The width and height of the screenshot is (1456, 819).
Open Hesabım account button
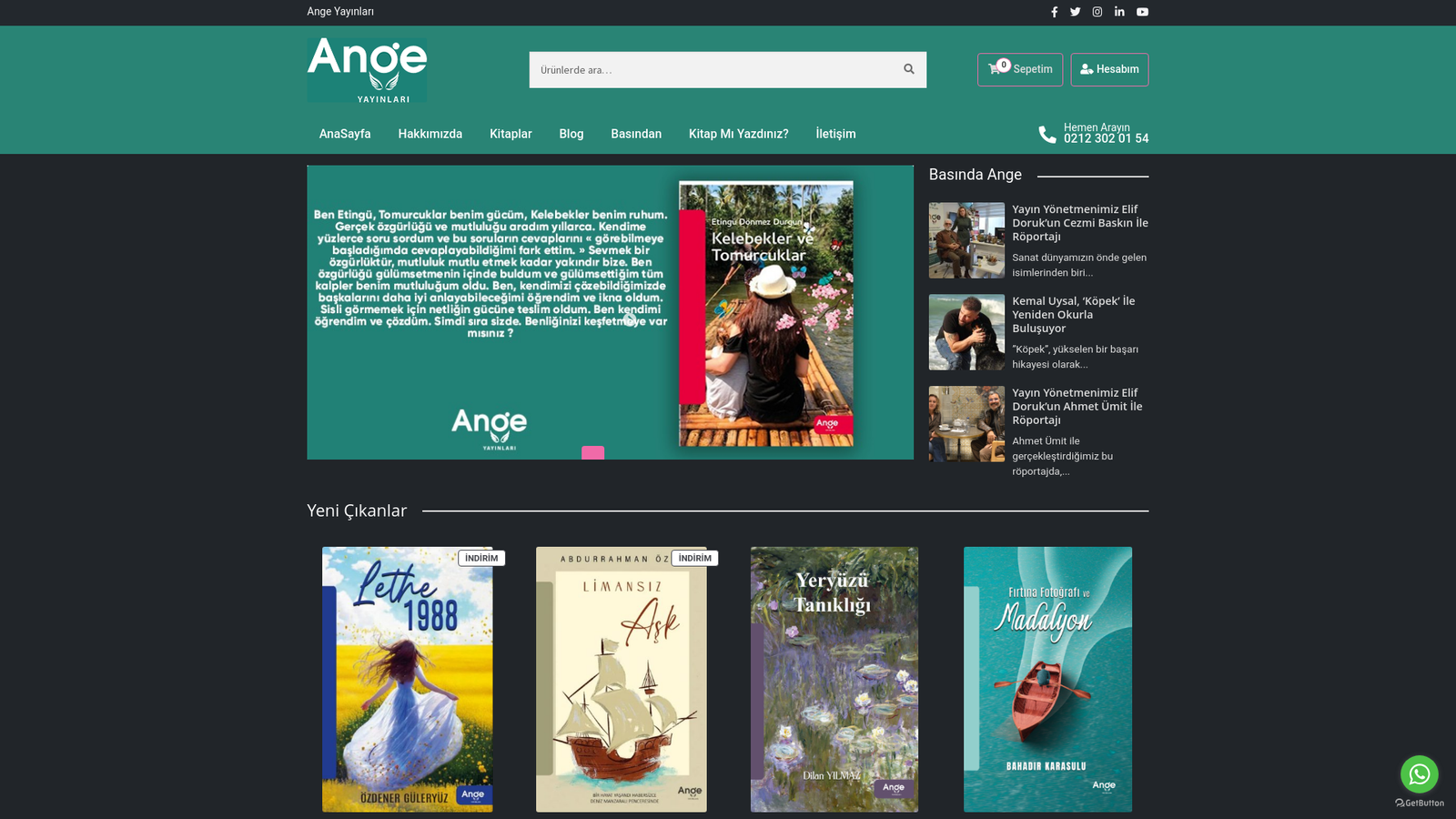pos(1109,69)
